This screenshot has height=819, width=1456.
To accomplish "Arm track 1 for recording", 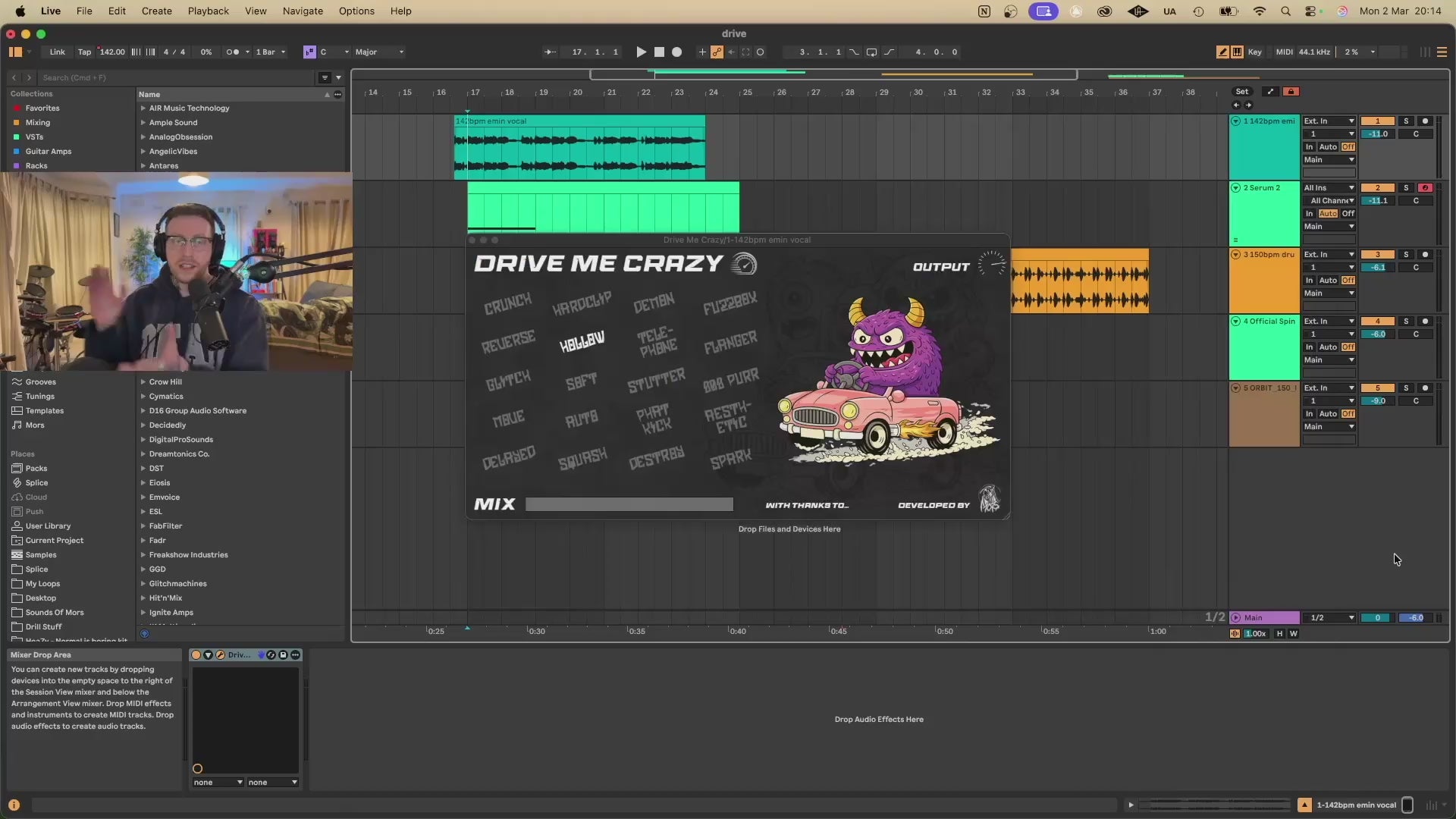I will pos(1425,121).
